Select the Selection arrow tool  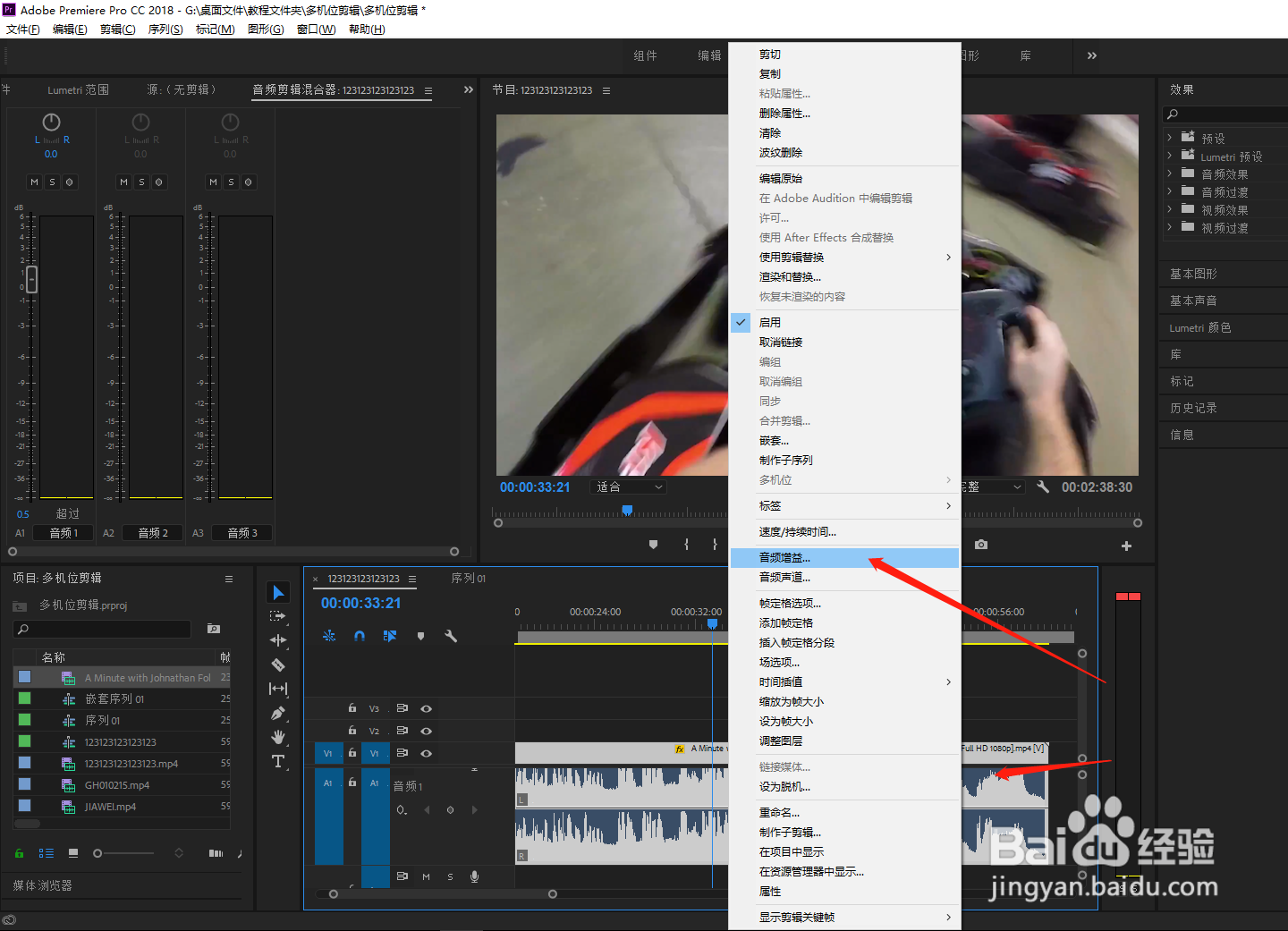278,593
